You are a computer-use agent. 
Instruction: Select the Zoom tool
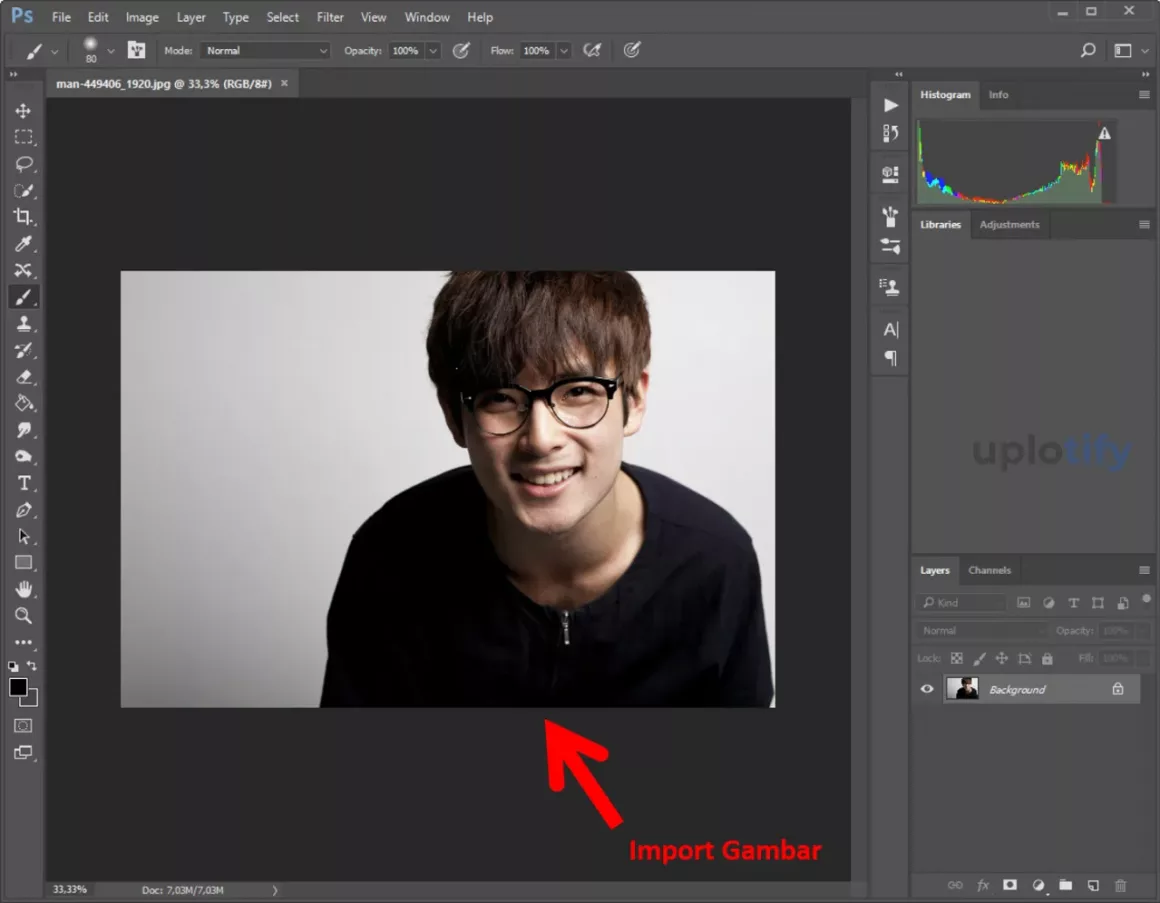23,616
